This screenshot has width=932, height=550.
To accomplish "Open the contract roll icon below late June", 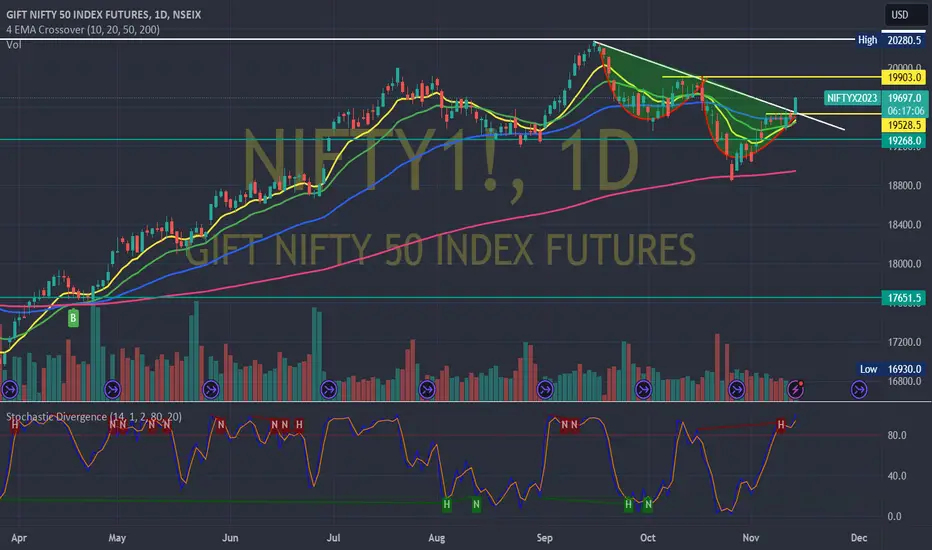I will point(329,389).
